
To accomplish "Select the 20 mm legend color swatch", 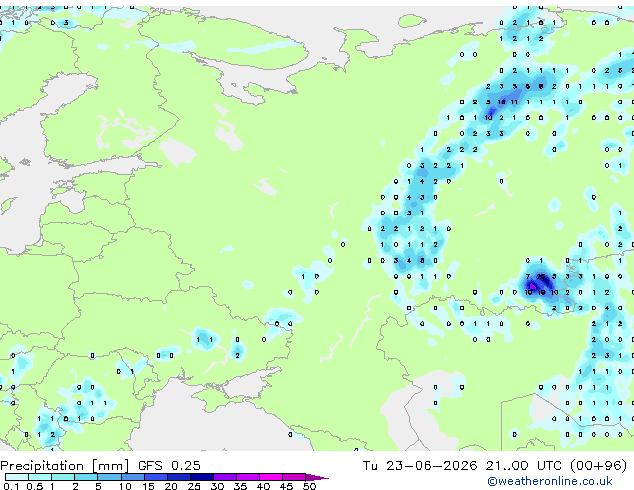I will [179, 477].
